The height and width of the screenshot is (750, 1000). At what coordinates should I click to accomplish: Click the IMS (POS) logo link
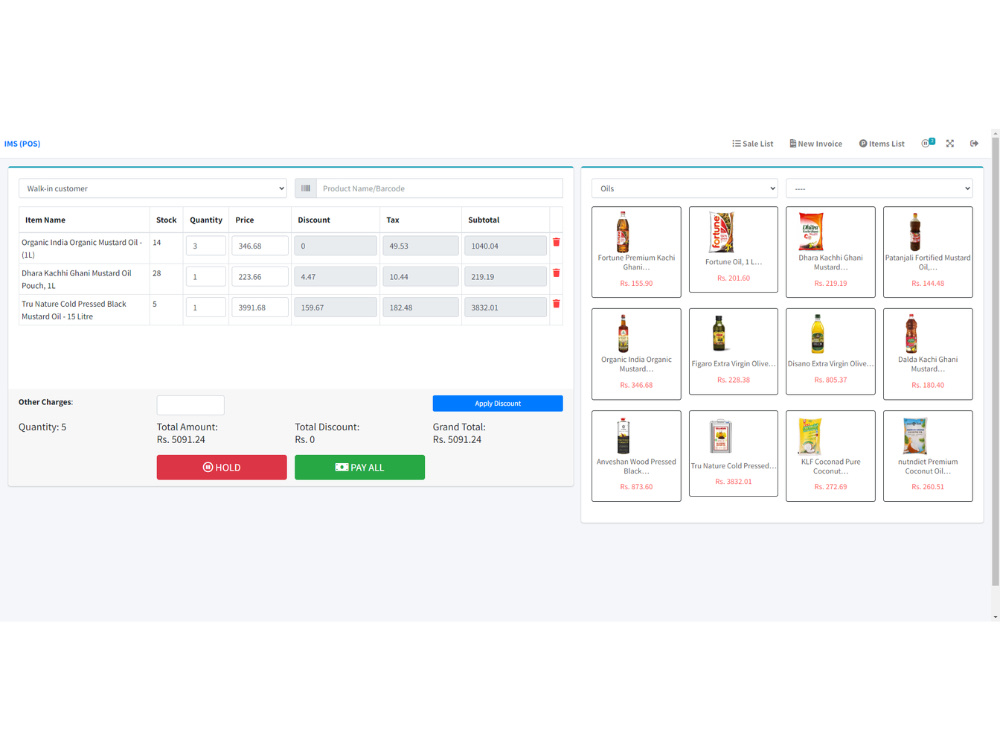[22, 143]
